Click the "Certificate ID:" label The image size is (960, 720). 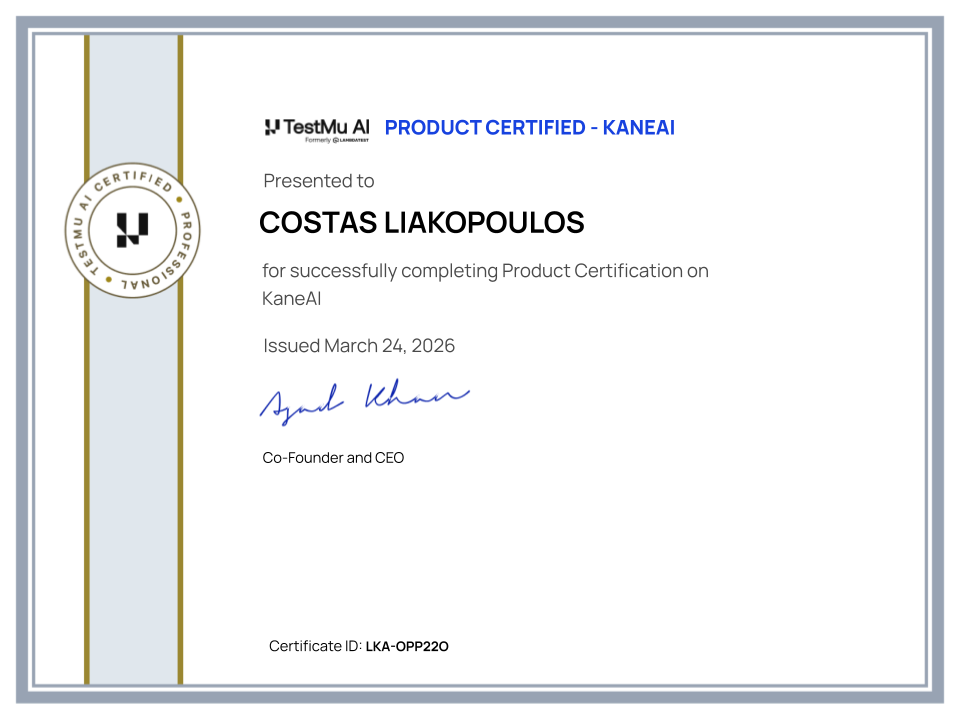coord(315,646)
